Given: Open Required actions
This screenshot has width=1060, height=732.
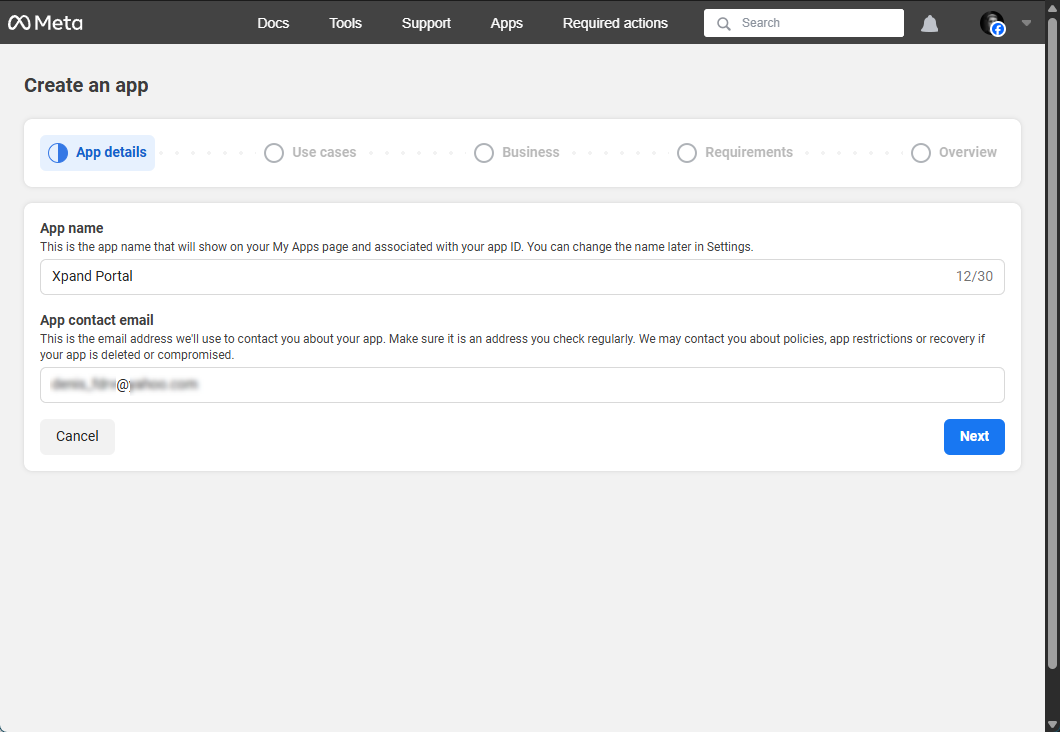Looking at the screenshot, I should [615, 23].
